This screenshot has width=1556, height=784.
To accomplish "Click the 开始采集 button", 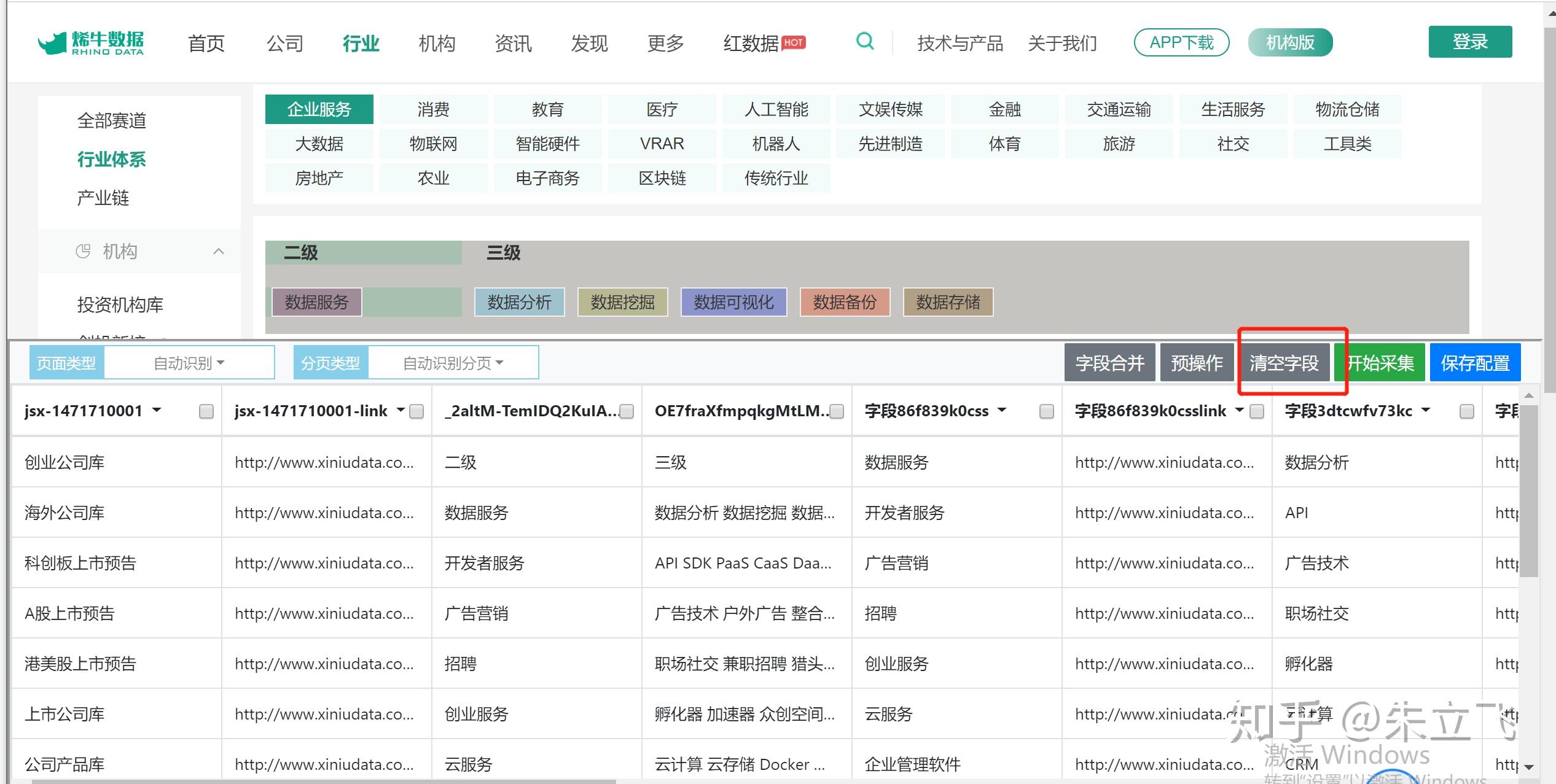I will (1380, 363).
